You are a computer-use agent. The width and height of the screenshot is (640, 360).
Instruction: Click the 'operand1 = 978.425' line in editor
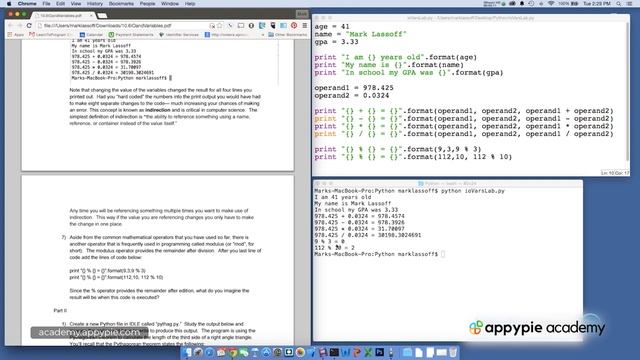point(354,88)
